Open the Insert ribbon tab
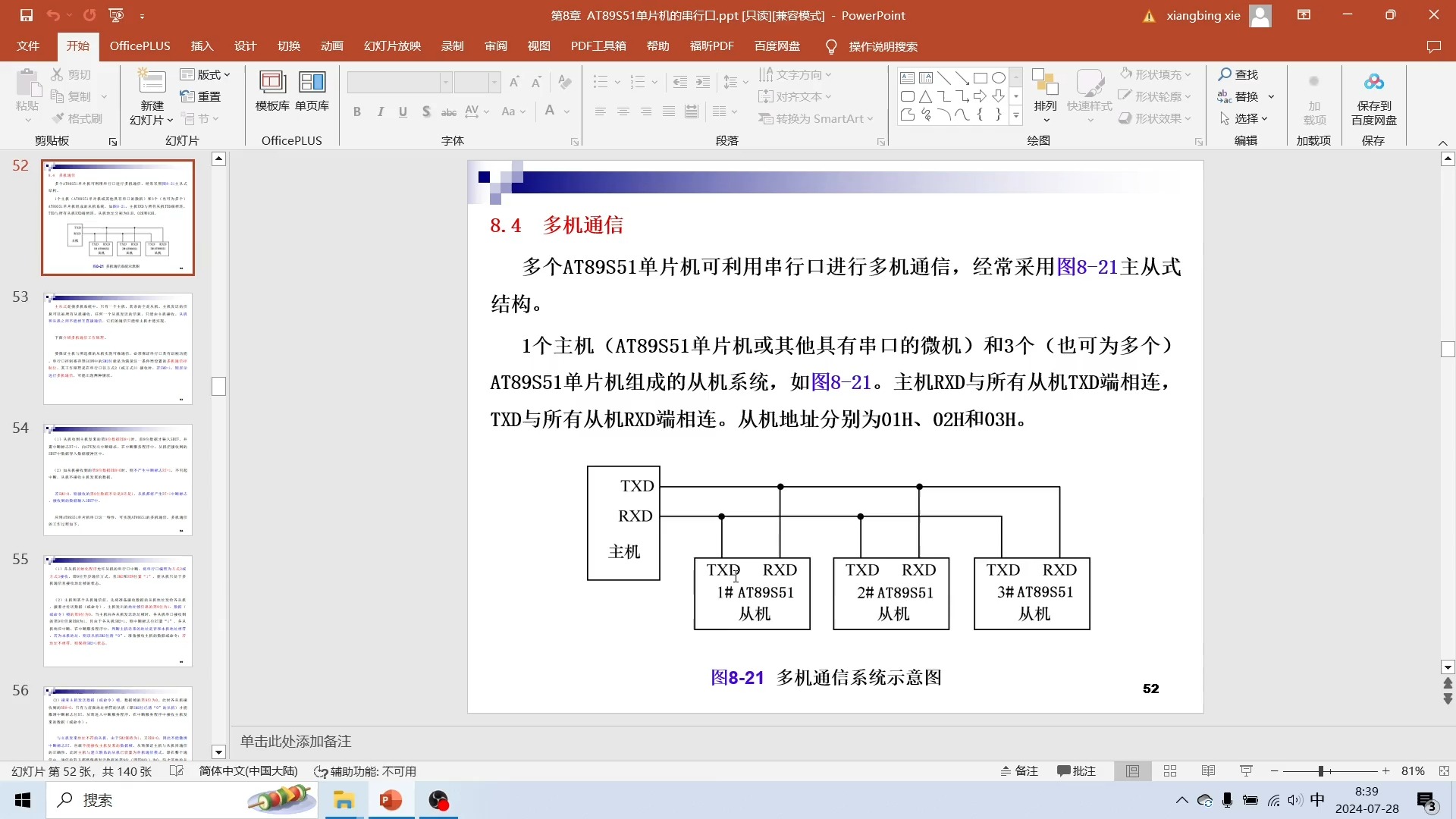The height and width of the screenshot is (819, 1456). 202,46
